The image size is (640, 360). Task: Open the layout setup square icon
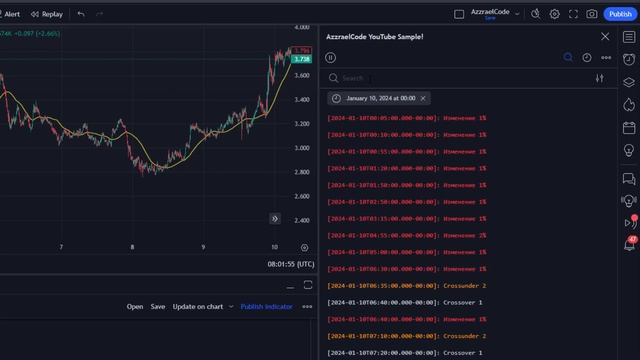(459, 14)
